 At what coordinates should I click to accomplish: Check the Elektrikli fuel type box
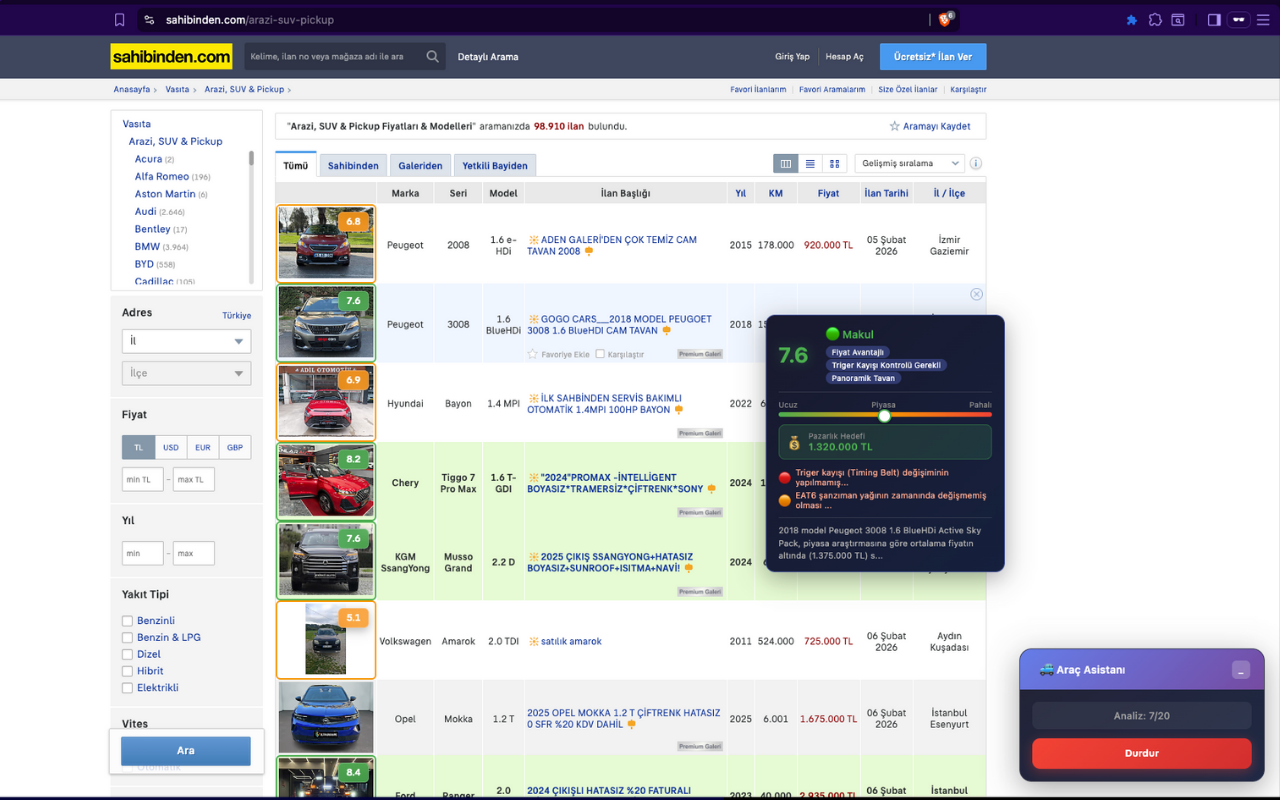[x=127, y=688]
